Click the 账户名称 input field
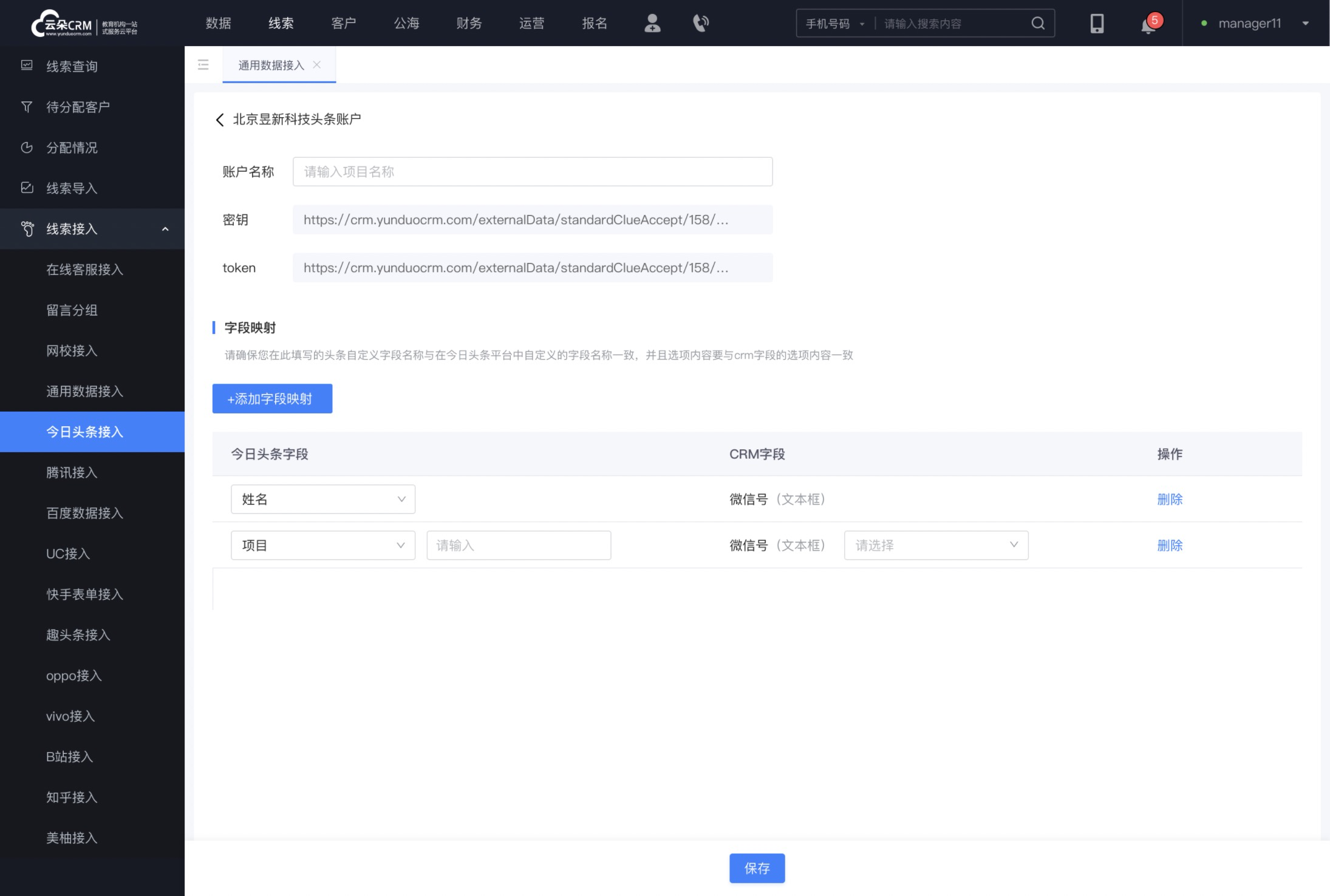Viewport: 1330px width, 896px height. (x=532, y=171)
